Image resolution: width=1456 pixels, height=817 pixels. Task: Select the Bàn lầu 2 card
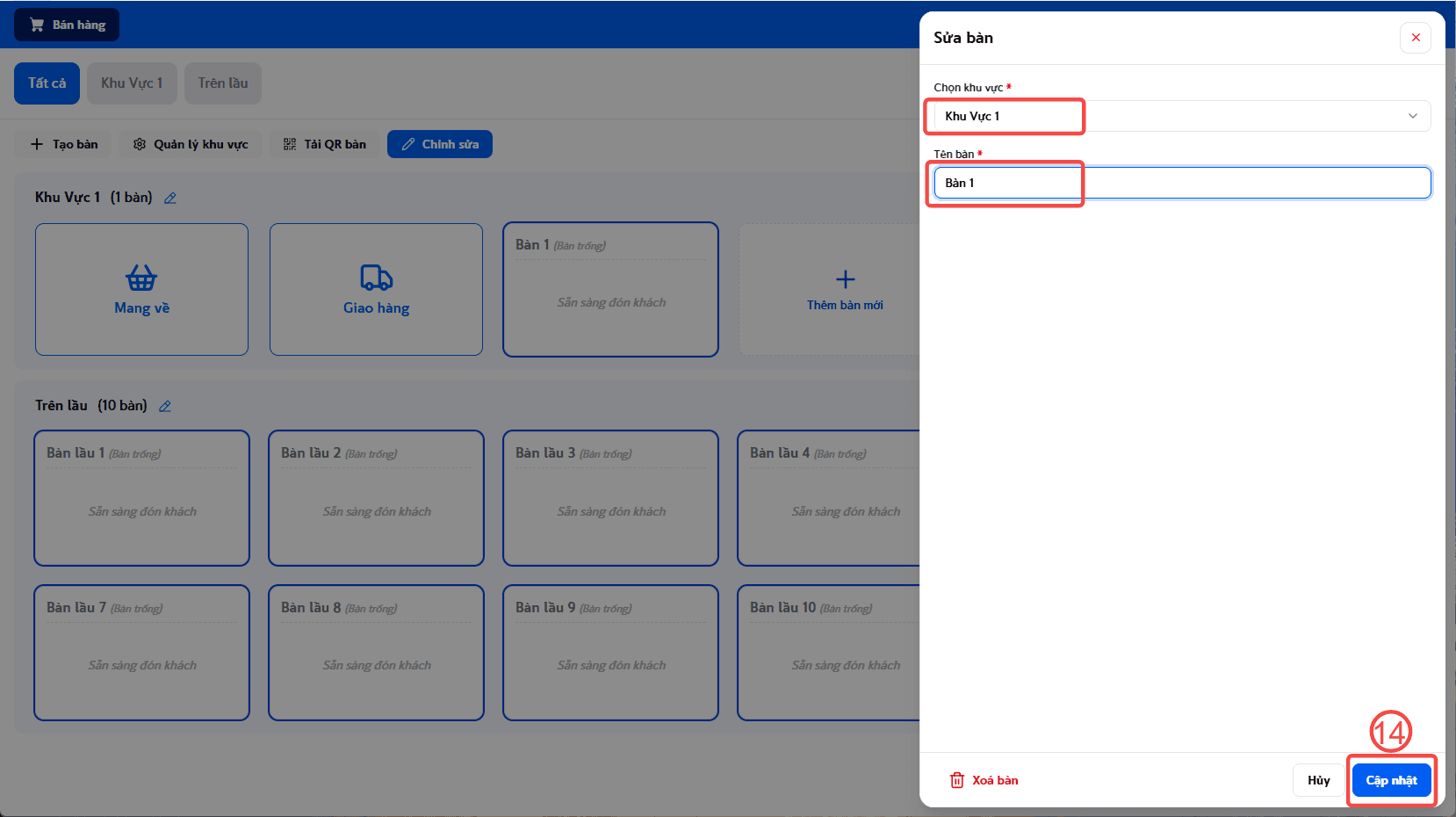[376, 498]
